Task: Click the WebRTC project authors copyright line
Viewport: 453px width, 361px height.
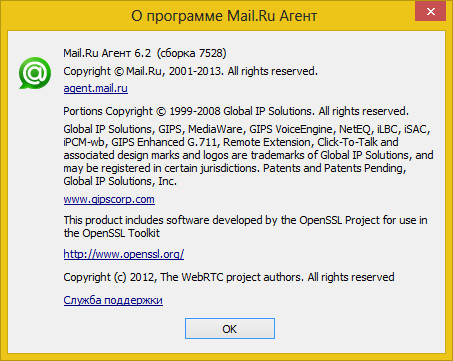Action: click(229, 277)
